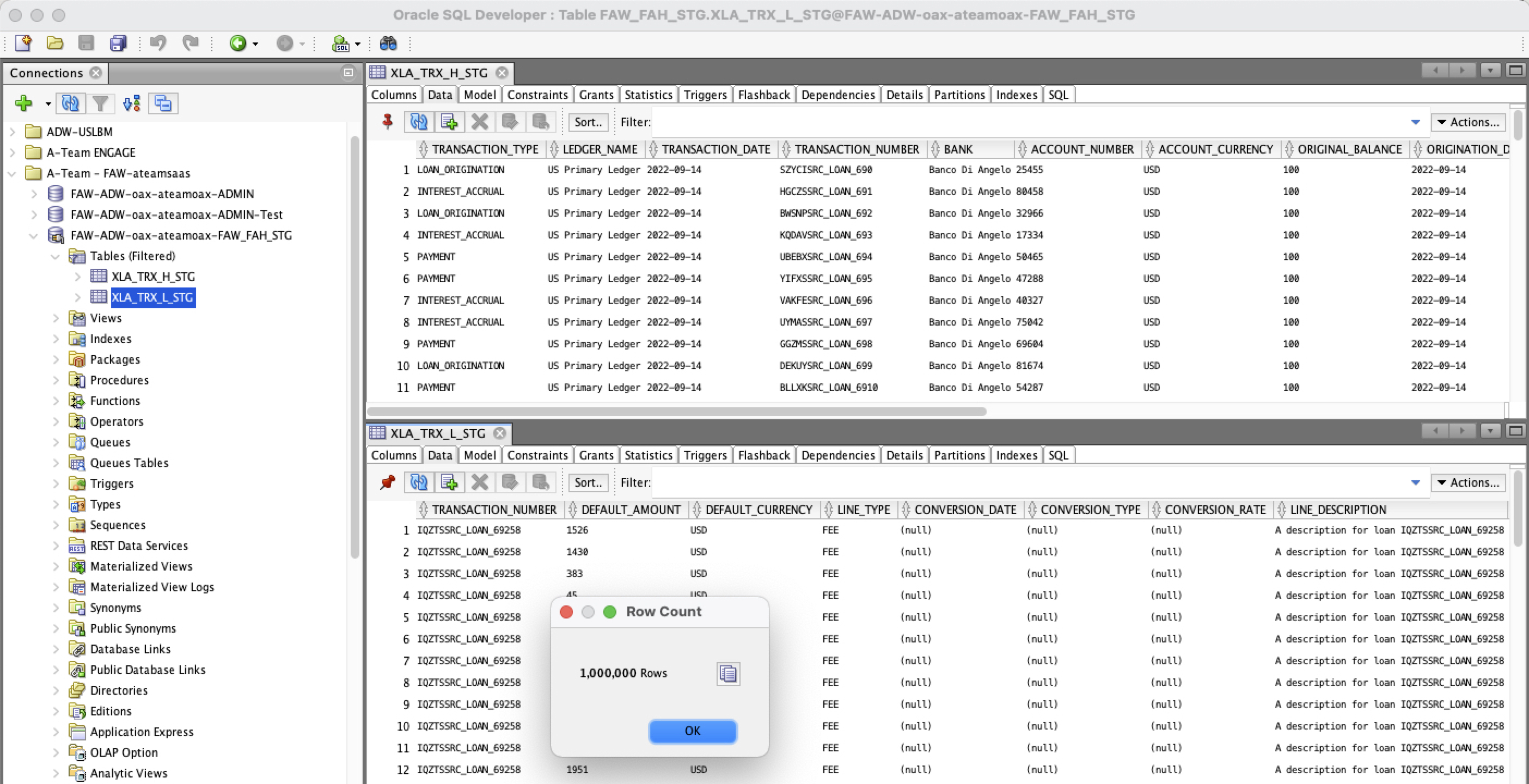The image size is (1529, 784).
Task: Copy the row count using the copy icon
Action: (727, 673)
